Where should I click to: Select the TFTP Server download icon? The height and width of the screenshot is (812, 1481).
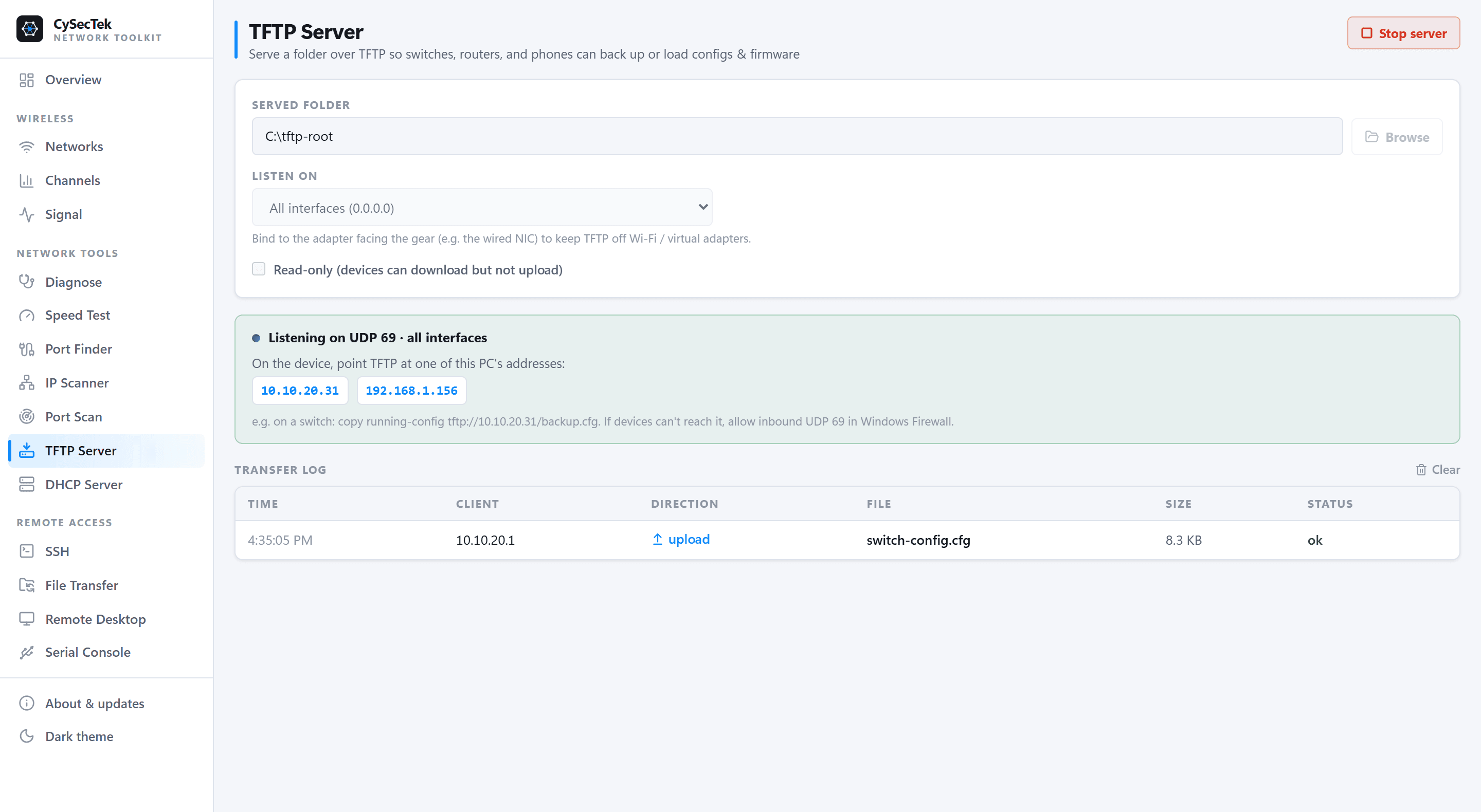pyautogui.click(x=26, y=451)
